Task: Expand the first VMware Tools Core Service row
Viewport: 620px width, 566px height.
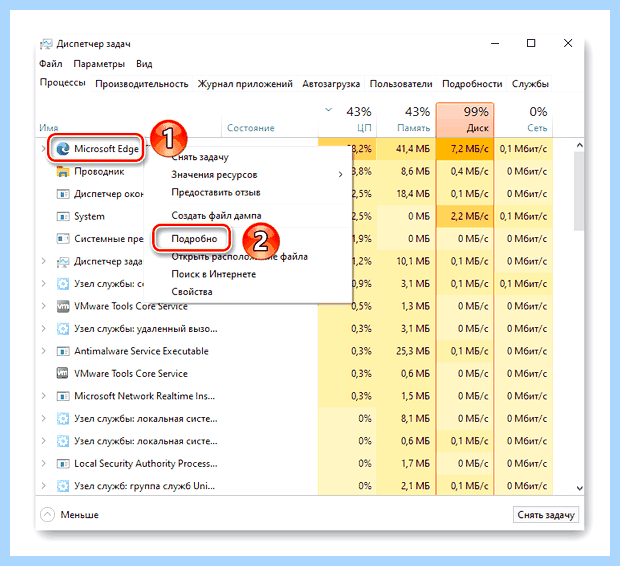Action: 43,307
